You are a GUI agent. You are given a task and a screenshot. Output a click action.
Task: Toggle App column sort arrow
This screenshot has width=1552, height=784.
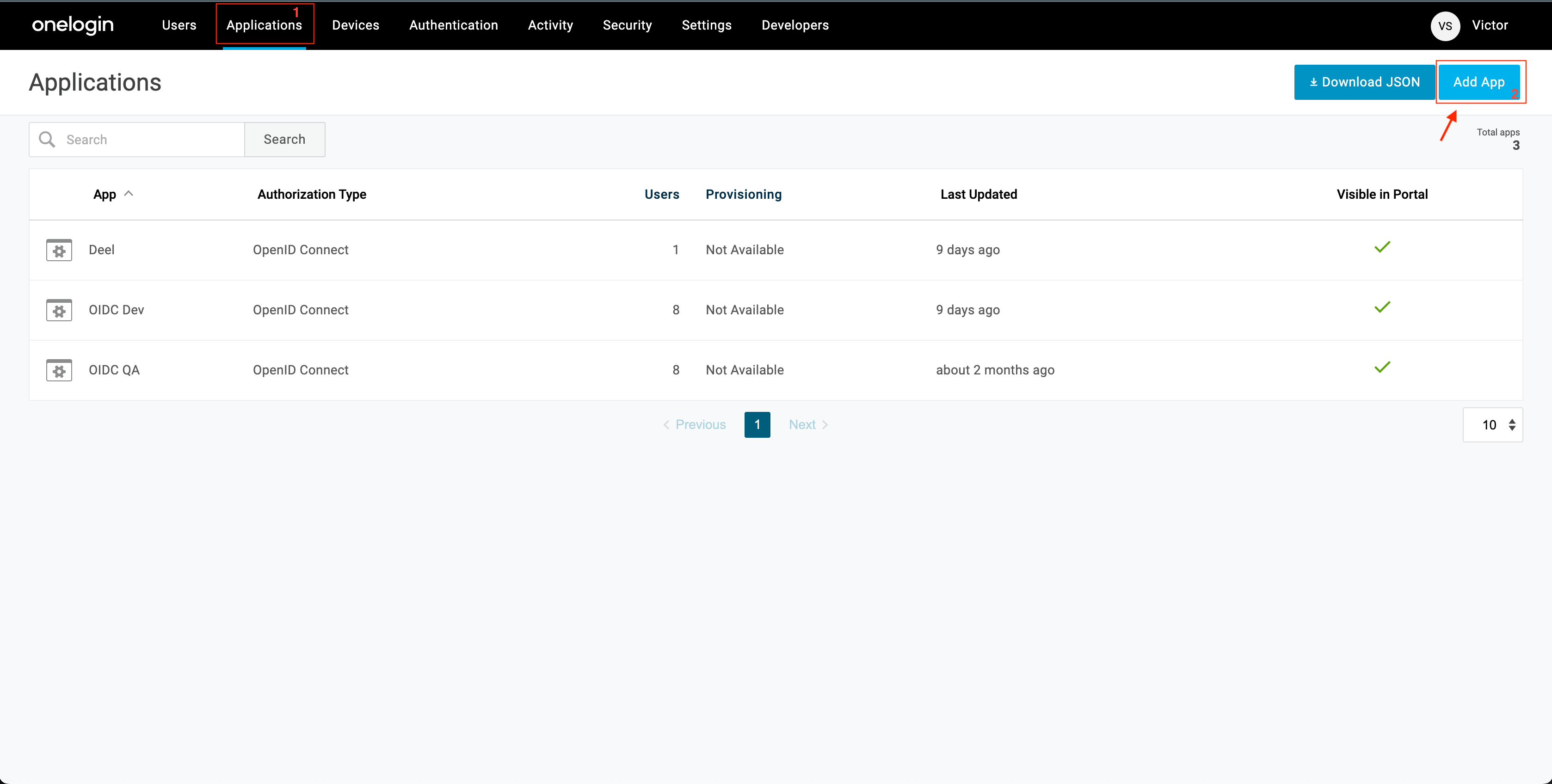[128, 194]
